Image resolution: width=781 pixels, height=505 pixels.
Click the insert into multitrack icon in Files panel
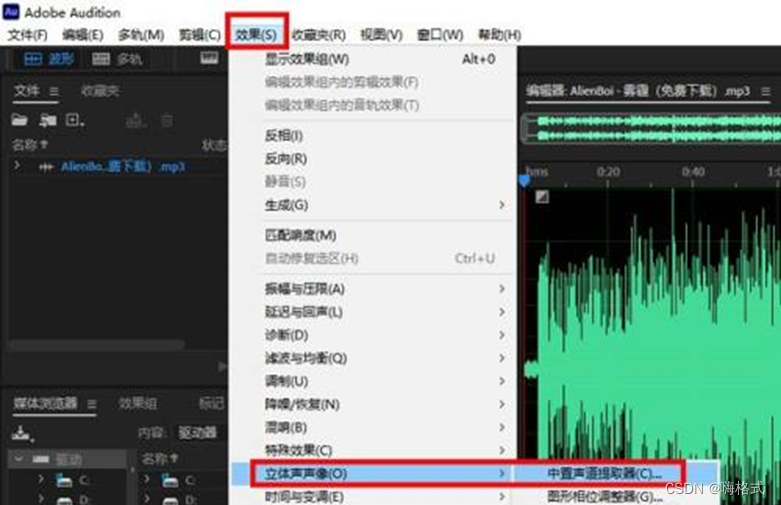tap(135, 121)
